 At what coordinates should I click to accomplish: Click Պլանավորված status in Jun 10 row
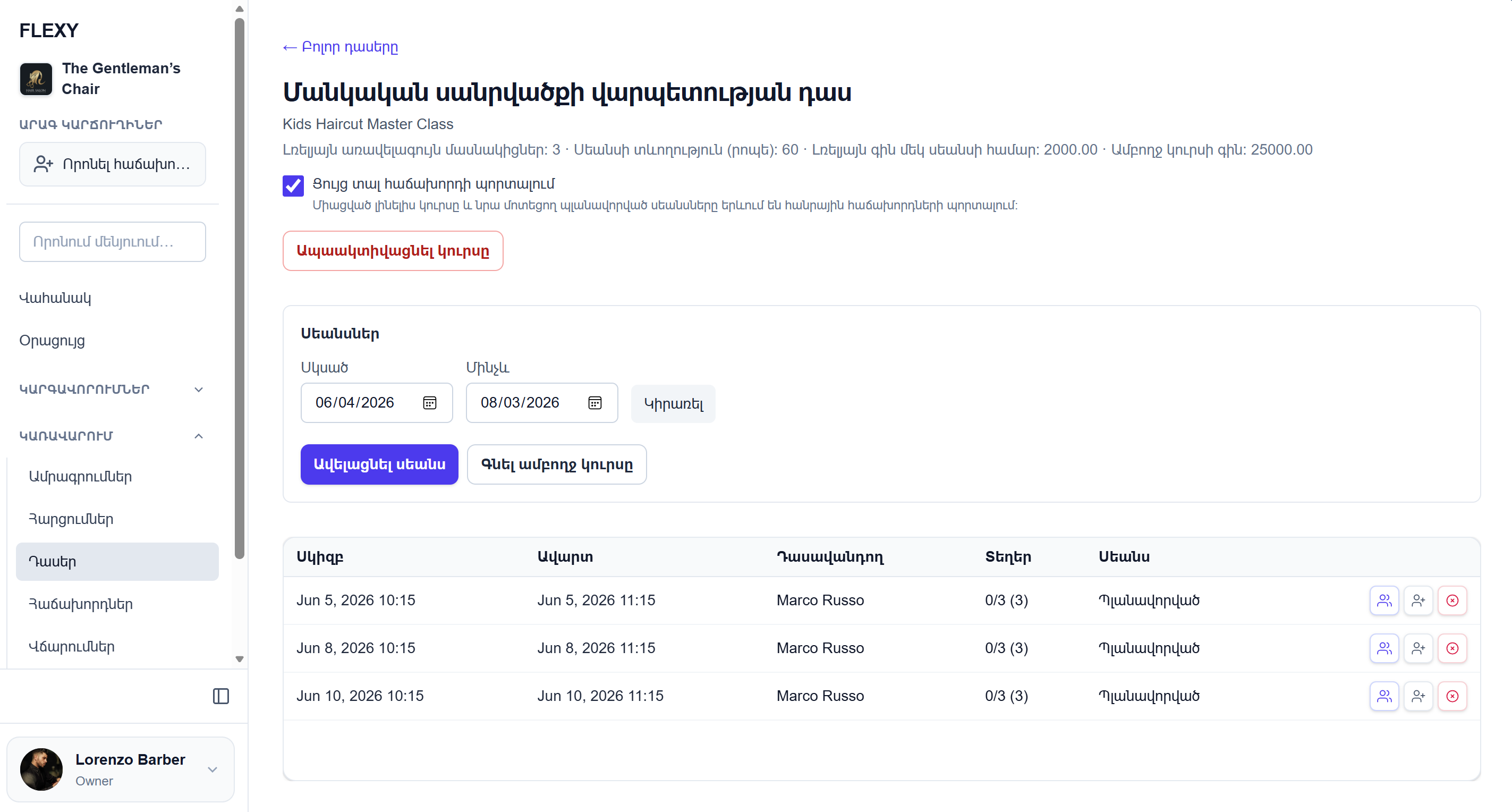click(x=1149, y=696)
